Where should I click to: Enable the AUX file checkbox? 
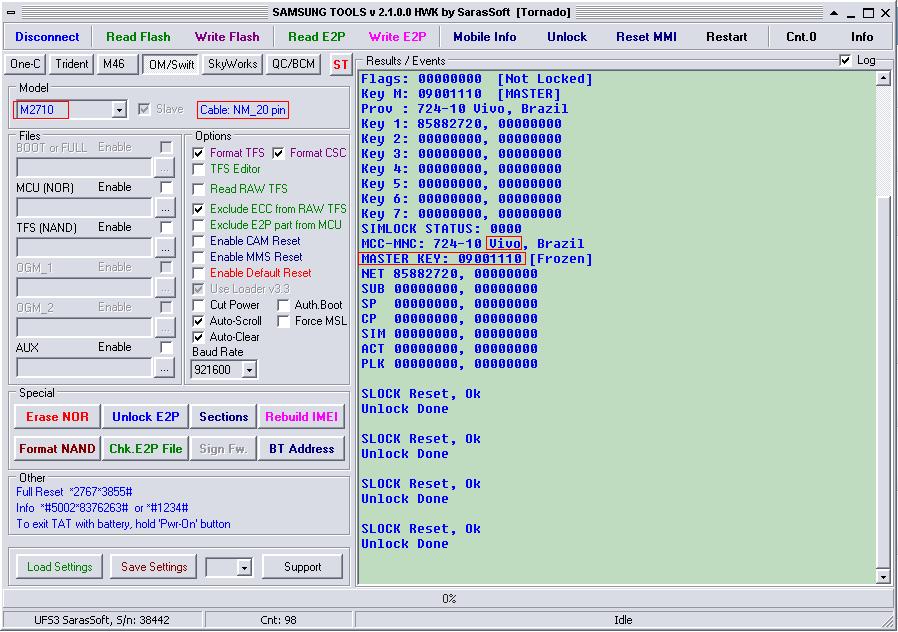166,347
